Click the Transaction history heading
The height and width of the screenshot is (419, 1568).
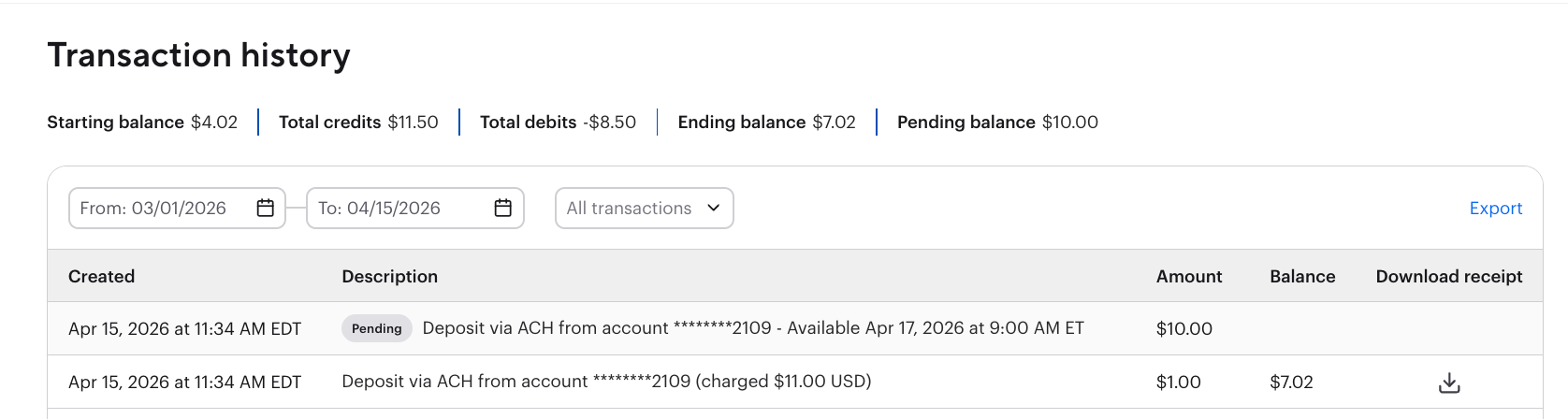pyautogui.click(x=198, y=55)
